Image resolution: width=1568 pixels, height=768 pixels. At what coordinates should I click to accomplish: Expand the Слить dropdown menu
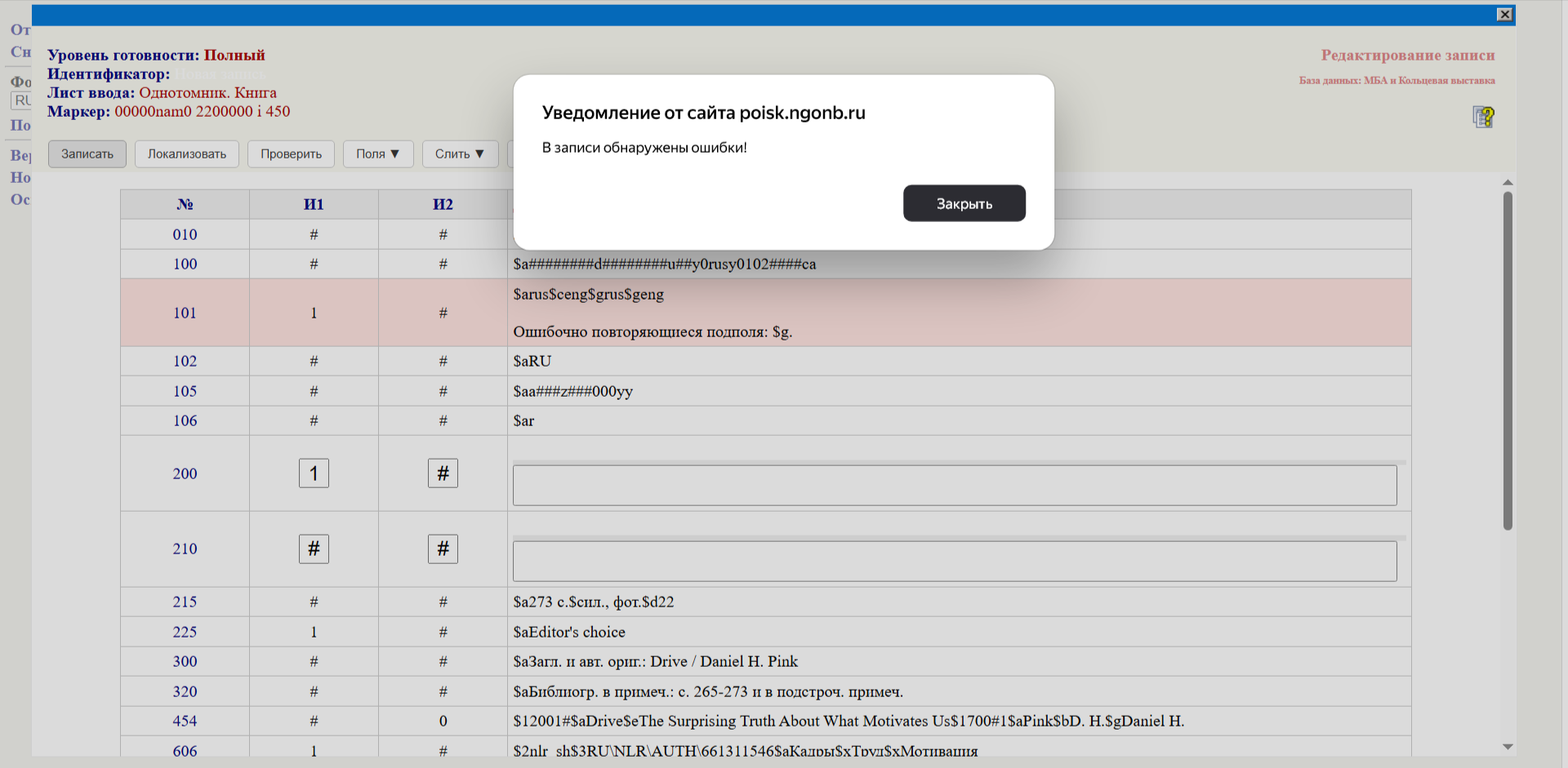click(459, 154)
